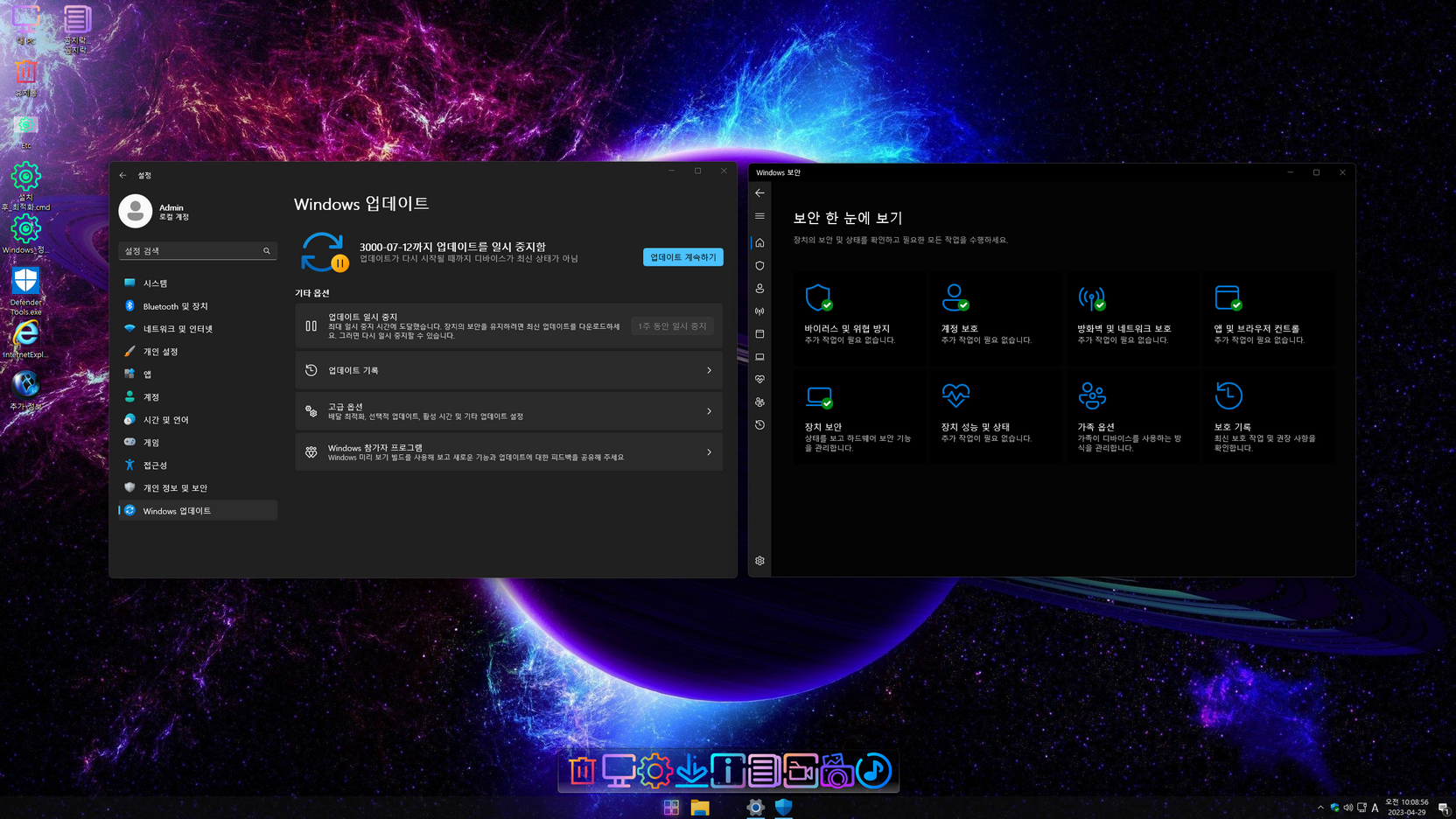Click the download arrow icon in the dock
The width and height of the screenshot is (1456, 819).
[x=691, y=771]
